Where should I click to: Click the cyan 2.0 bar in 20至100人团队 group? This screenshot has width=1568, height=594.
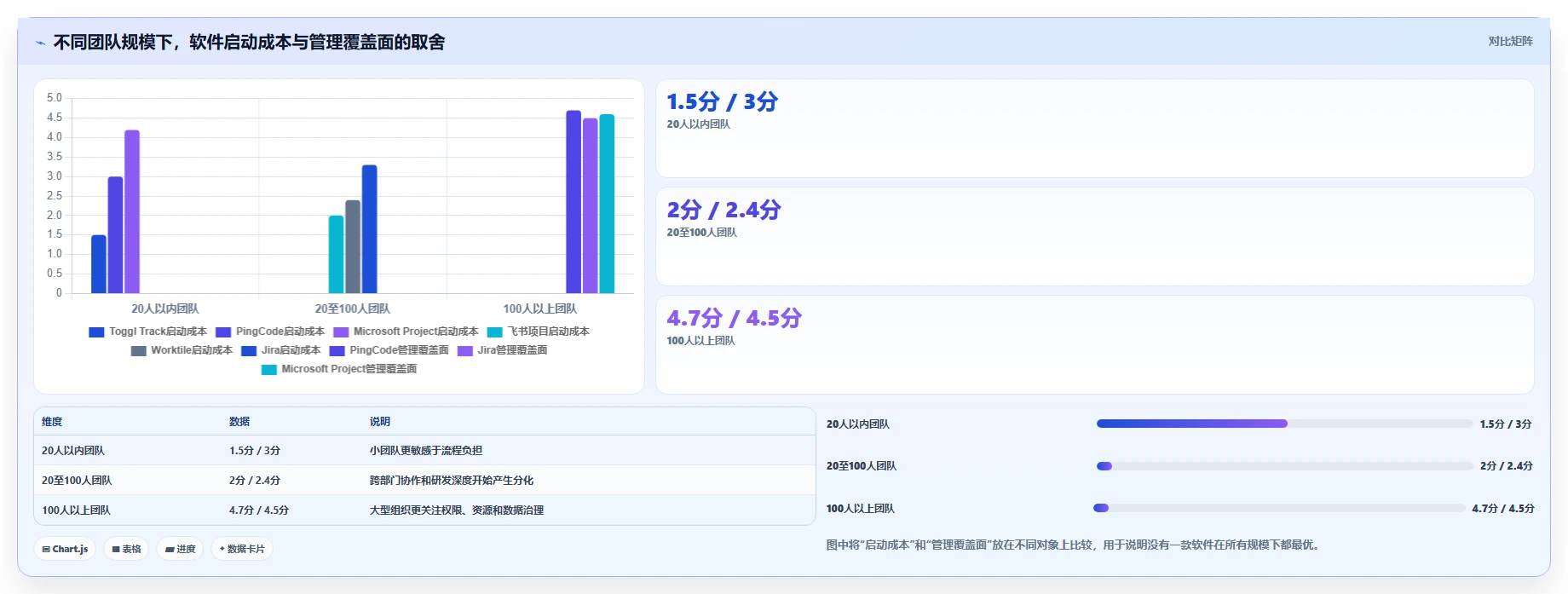337,254
